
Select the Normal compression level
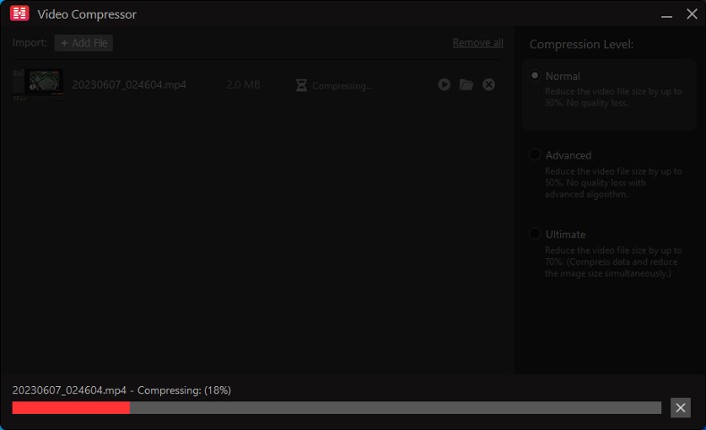point(536,76)
